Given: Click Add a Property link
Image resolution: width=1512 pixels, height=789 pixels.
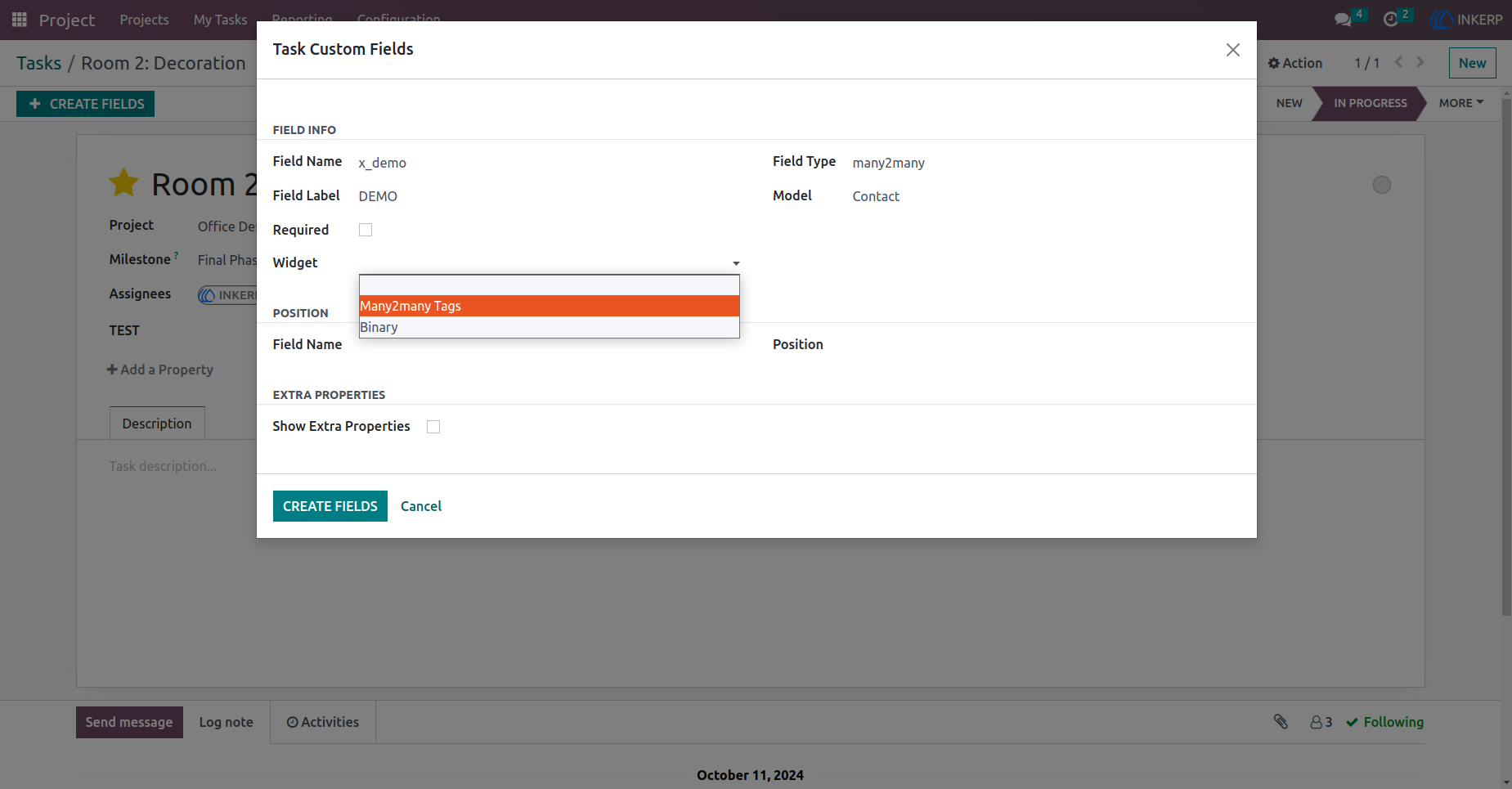Looking at the screenshot, I should [x=160, y=370].
